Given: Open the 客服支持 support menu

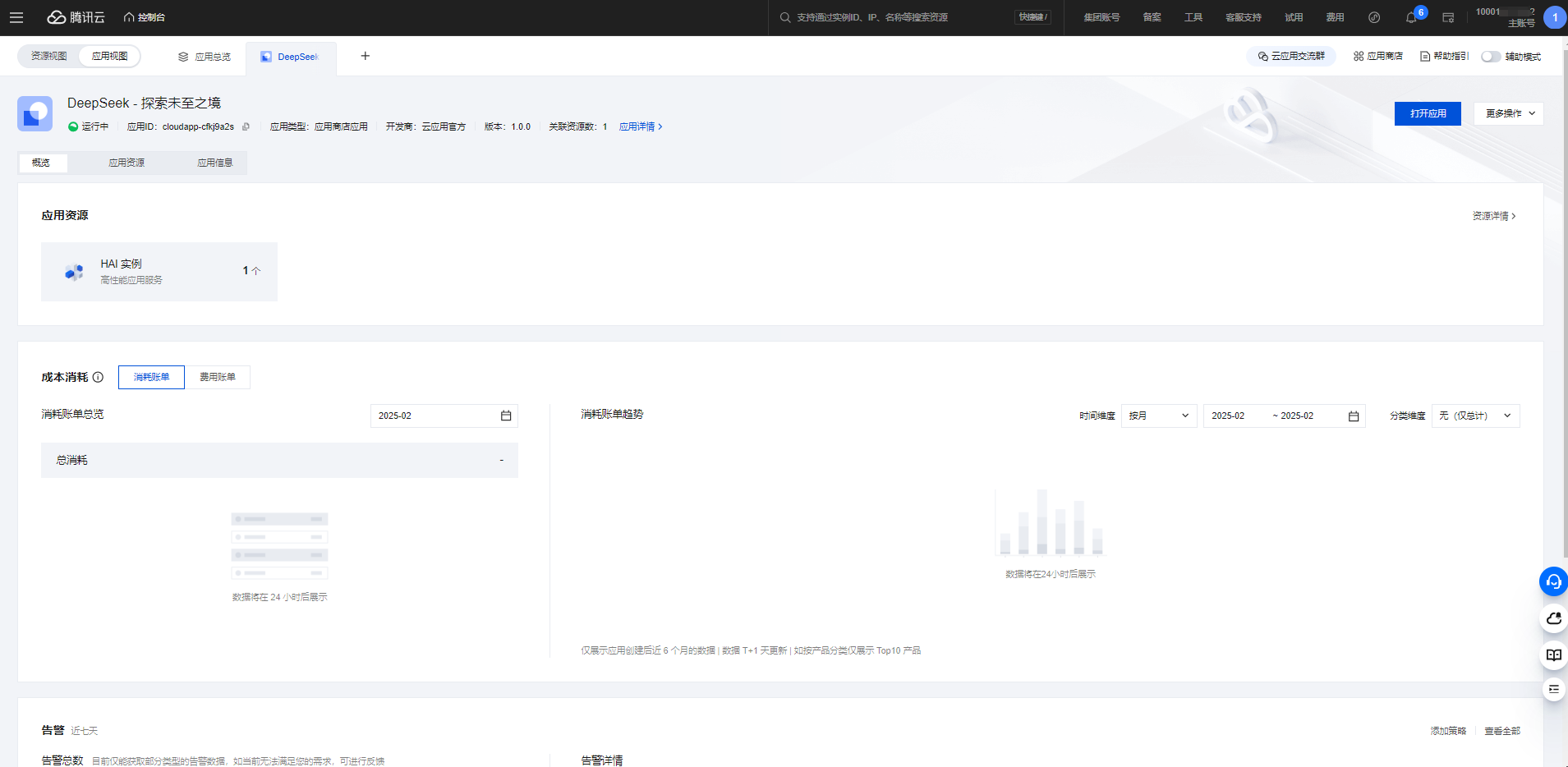Looking at the screenshot, I should [1244, 17].
